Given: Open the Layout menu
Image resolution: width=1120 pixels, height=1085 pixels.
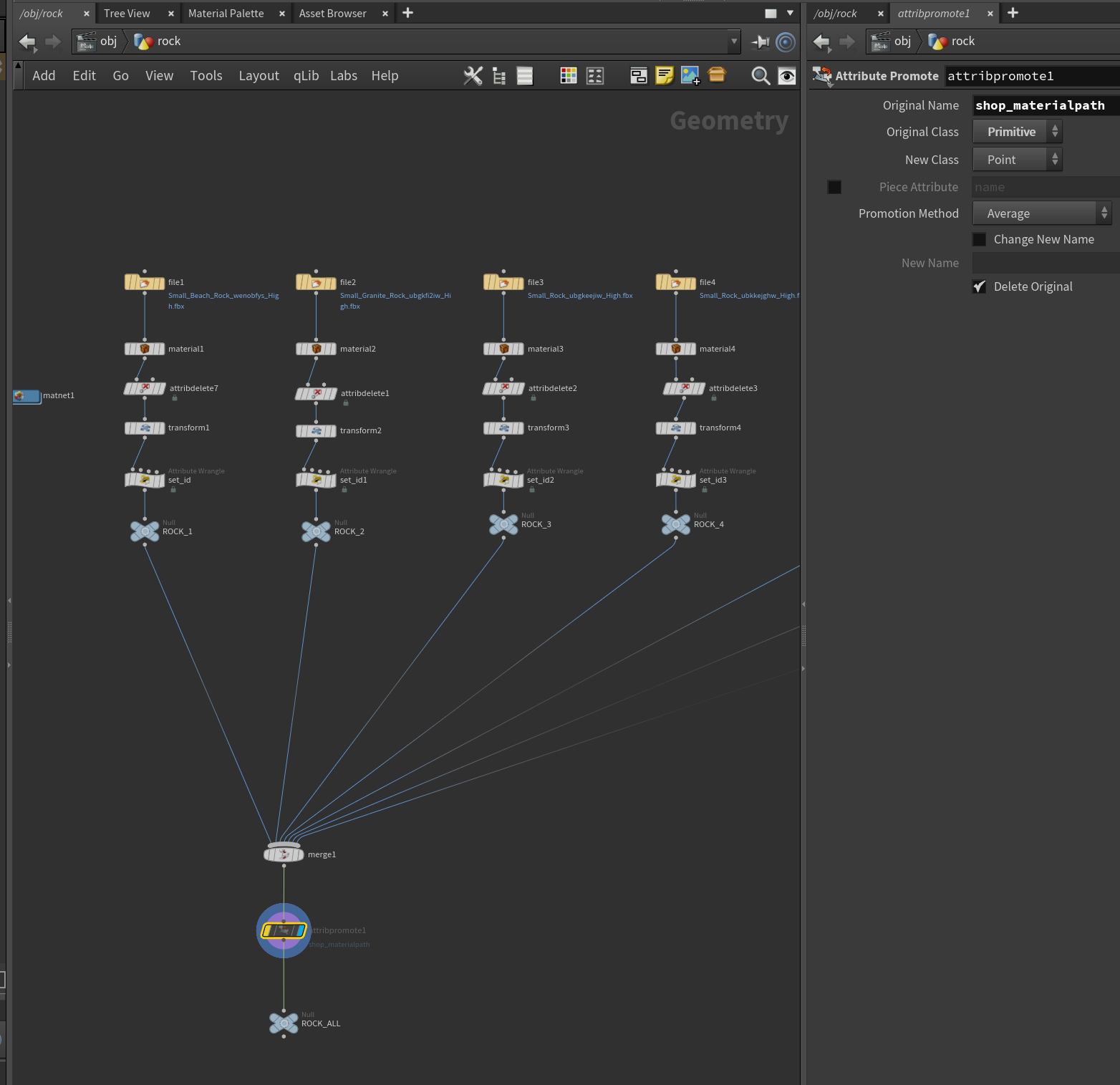Looking at the screenshot, I should pos(259,76).
